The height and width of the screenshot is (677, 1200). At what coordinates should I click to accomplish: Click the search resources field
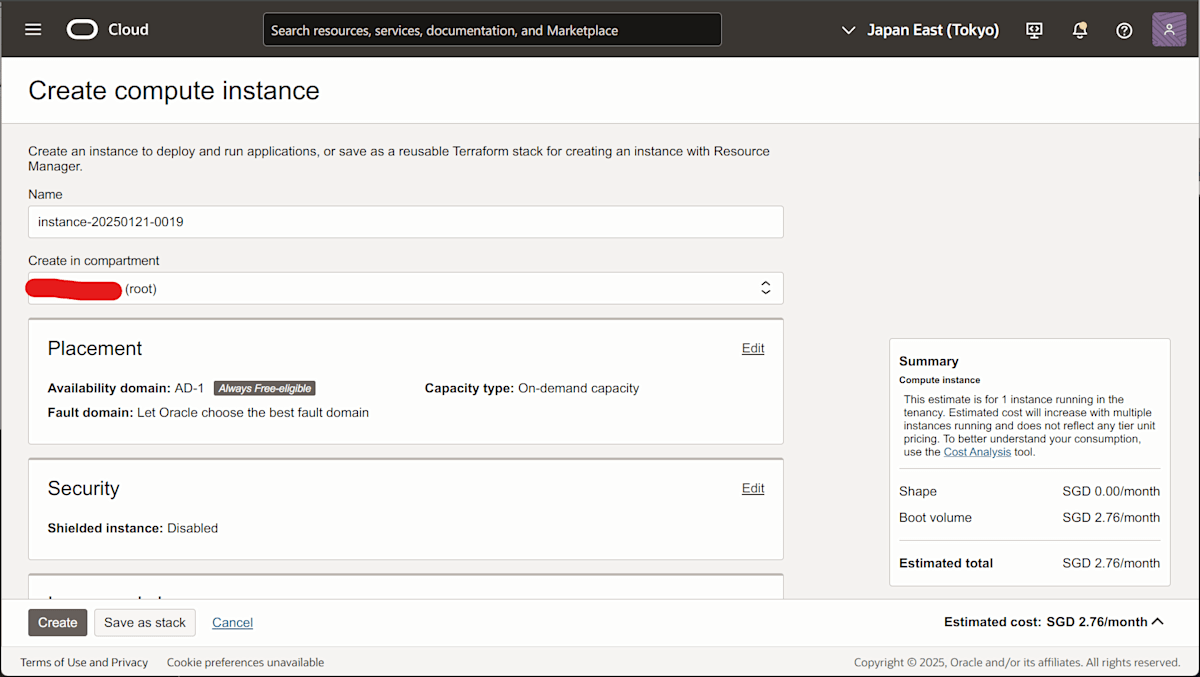coord(492,30)
